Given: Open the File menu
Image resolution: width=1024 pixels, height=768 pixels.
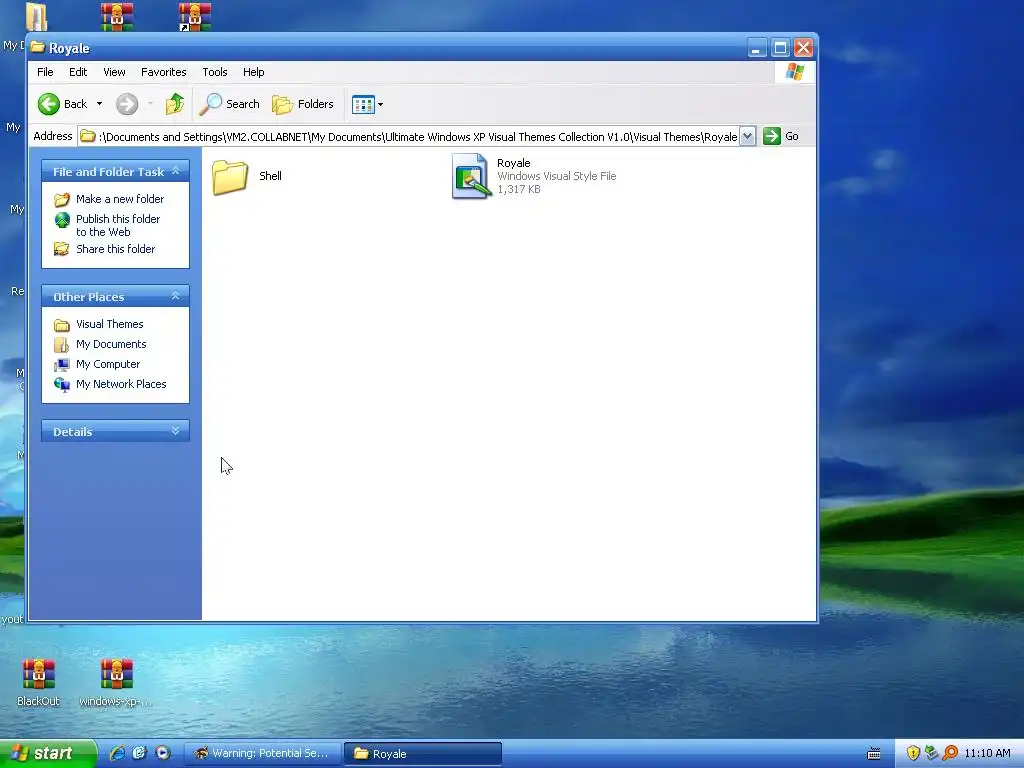Looking at the screenshot, I should 45,72.
